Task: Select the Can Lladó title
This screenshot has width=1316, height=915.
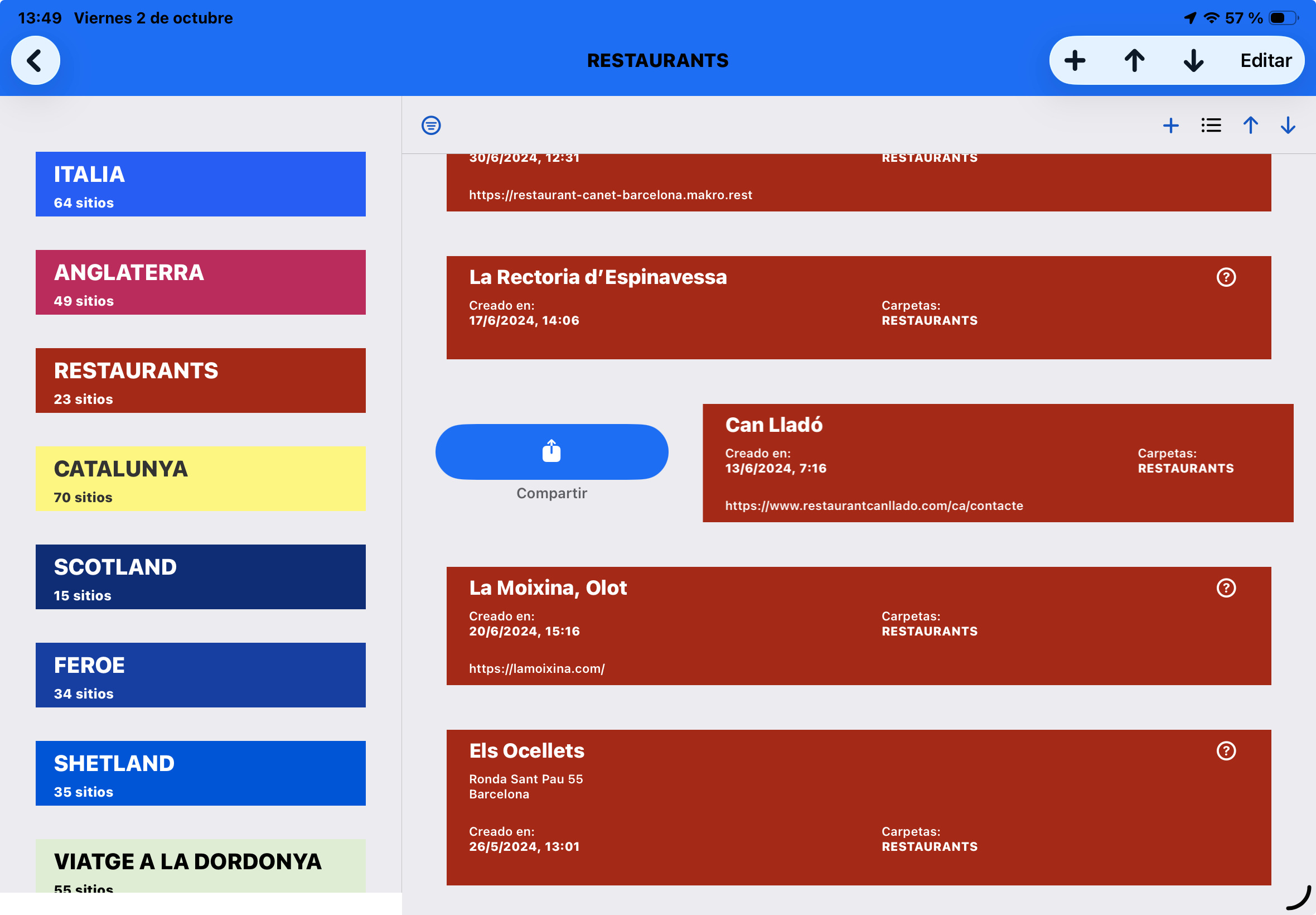Action: point(773,425)
